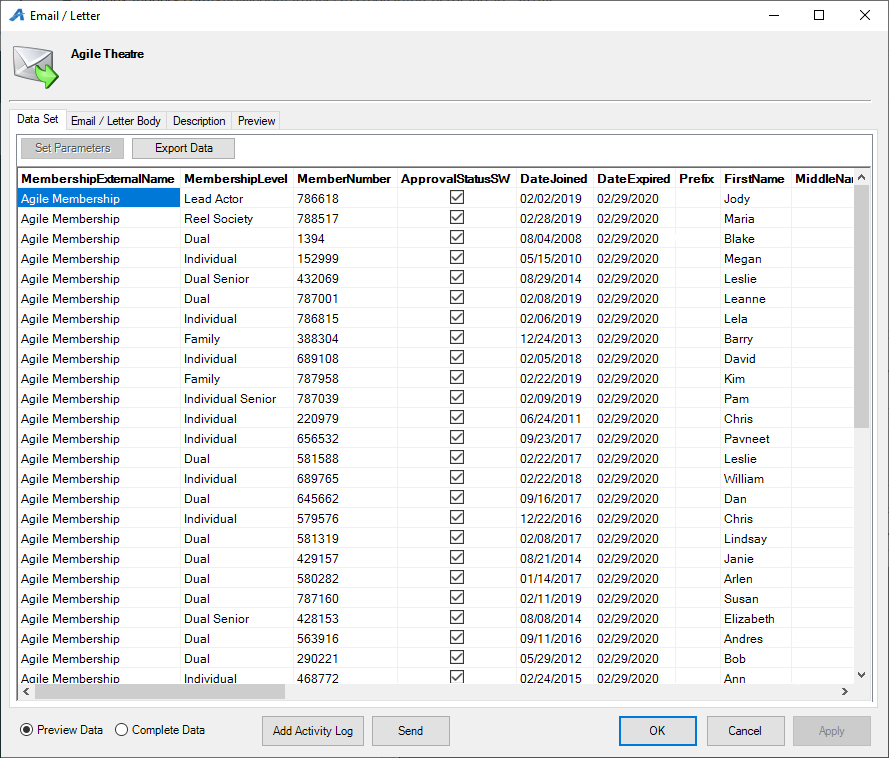This screenshot has width=889, height=758.
Task: Click the MembershipLevel column header
Action: tap(236, 179)
